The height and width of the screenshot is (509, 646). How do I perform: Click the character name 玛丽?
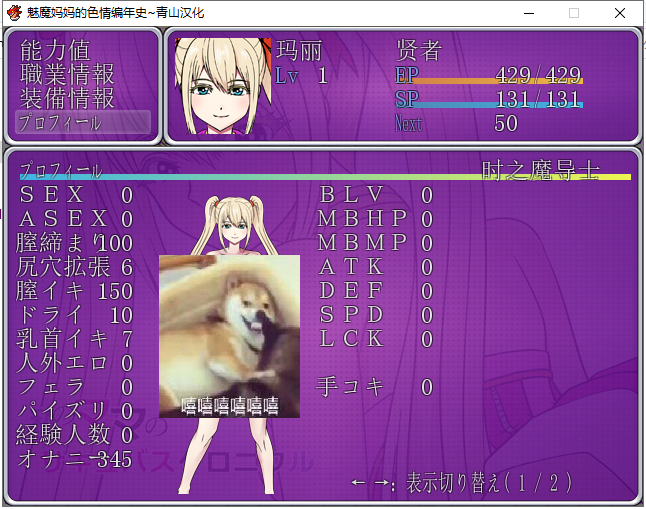(299, 51)
